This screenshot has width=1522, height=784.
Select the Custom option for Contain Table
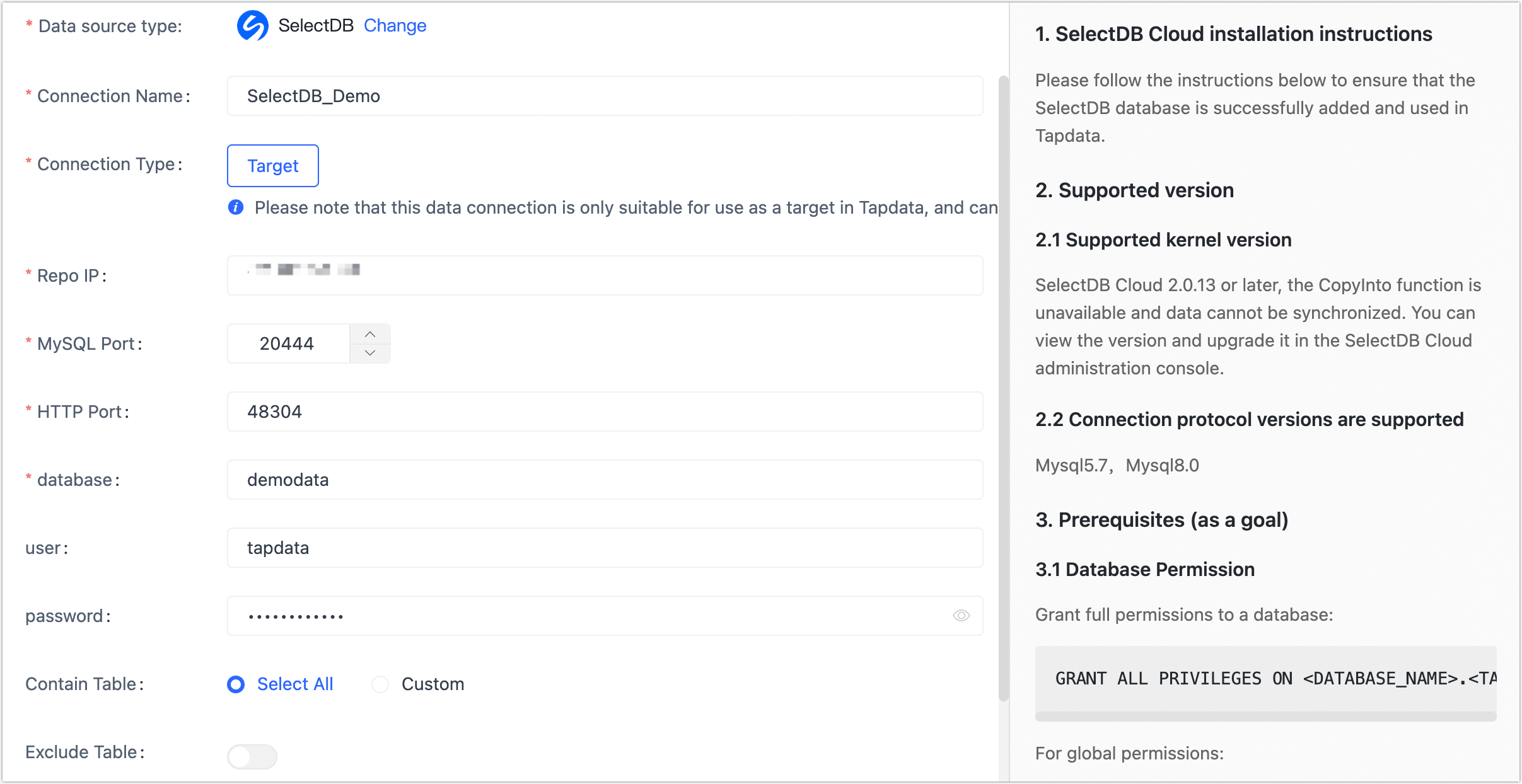380,684
